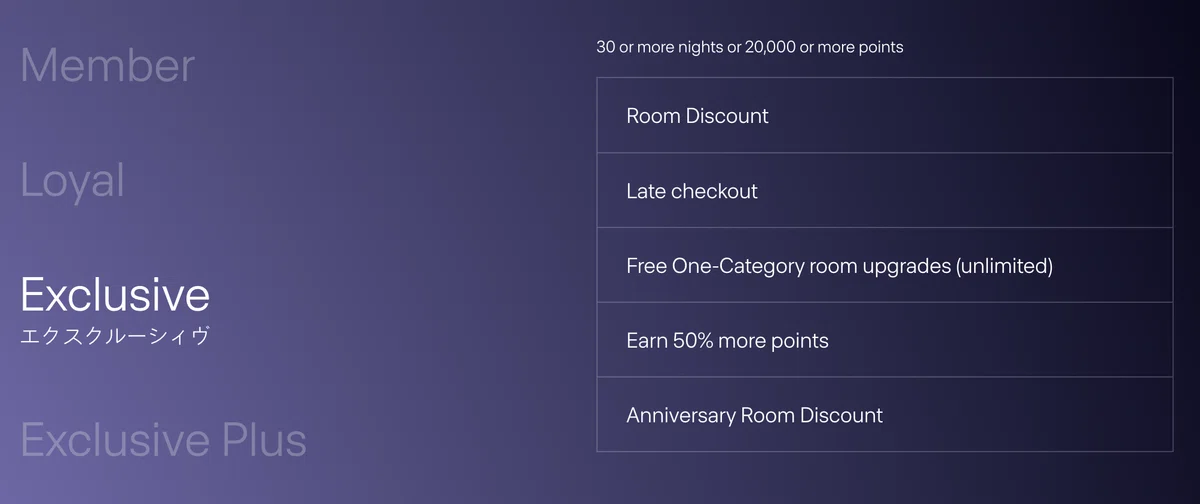This screenshot has height=504, width=1200.
Task: Click the Japanese エクスクルーシィヴ subtitle
Action: (x=115, y=336)
